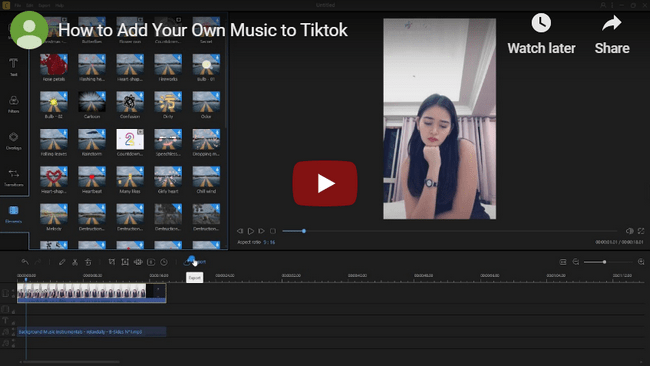Switch to the Text tab in the sidebar
The width and height of the screenshot is (650, 366).
pyautogui.click(x=13, y=67)
